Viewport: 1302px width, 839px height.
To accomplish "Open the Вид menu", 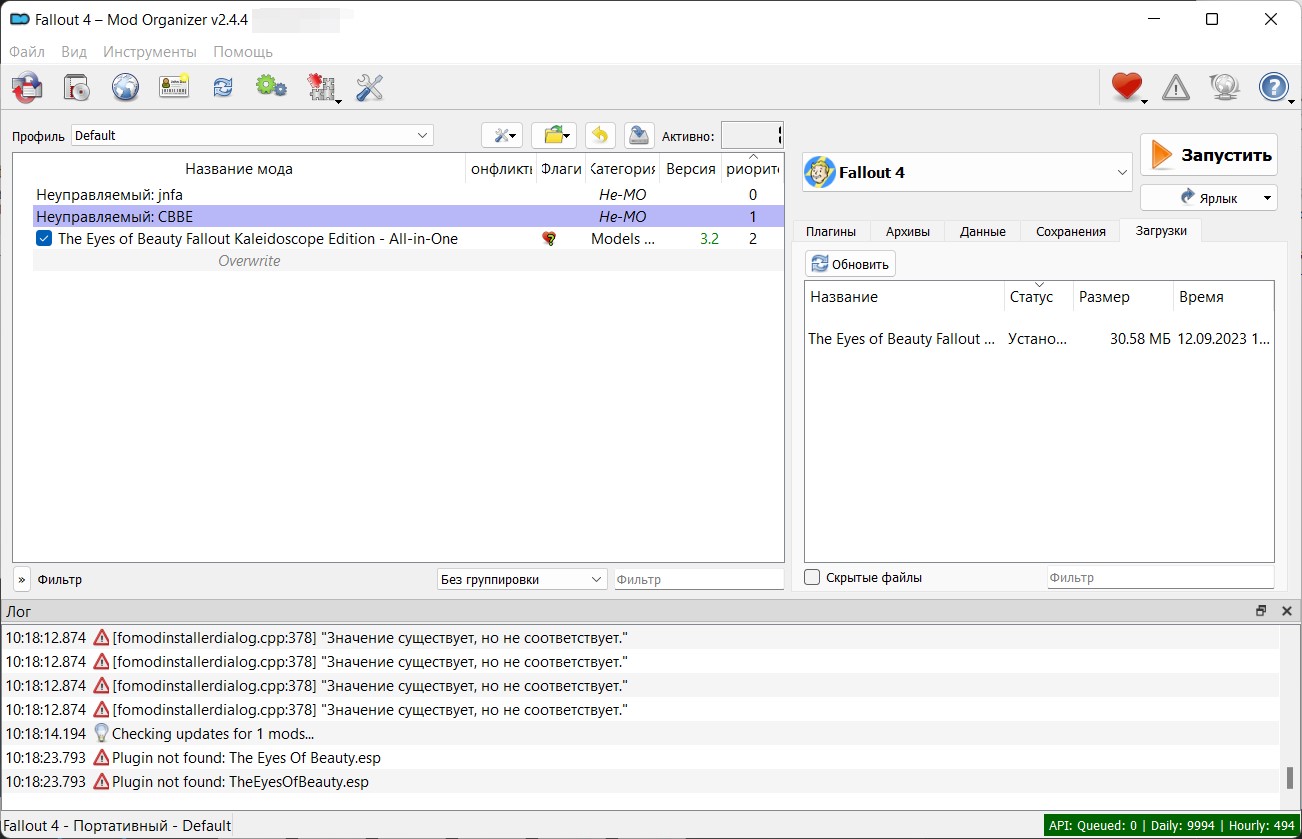I will (74, 51).
